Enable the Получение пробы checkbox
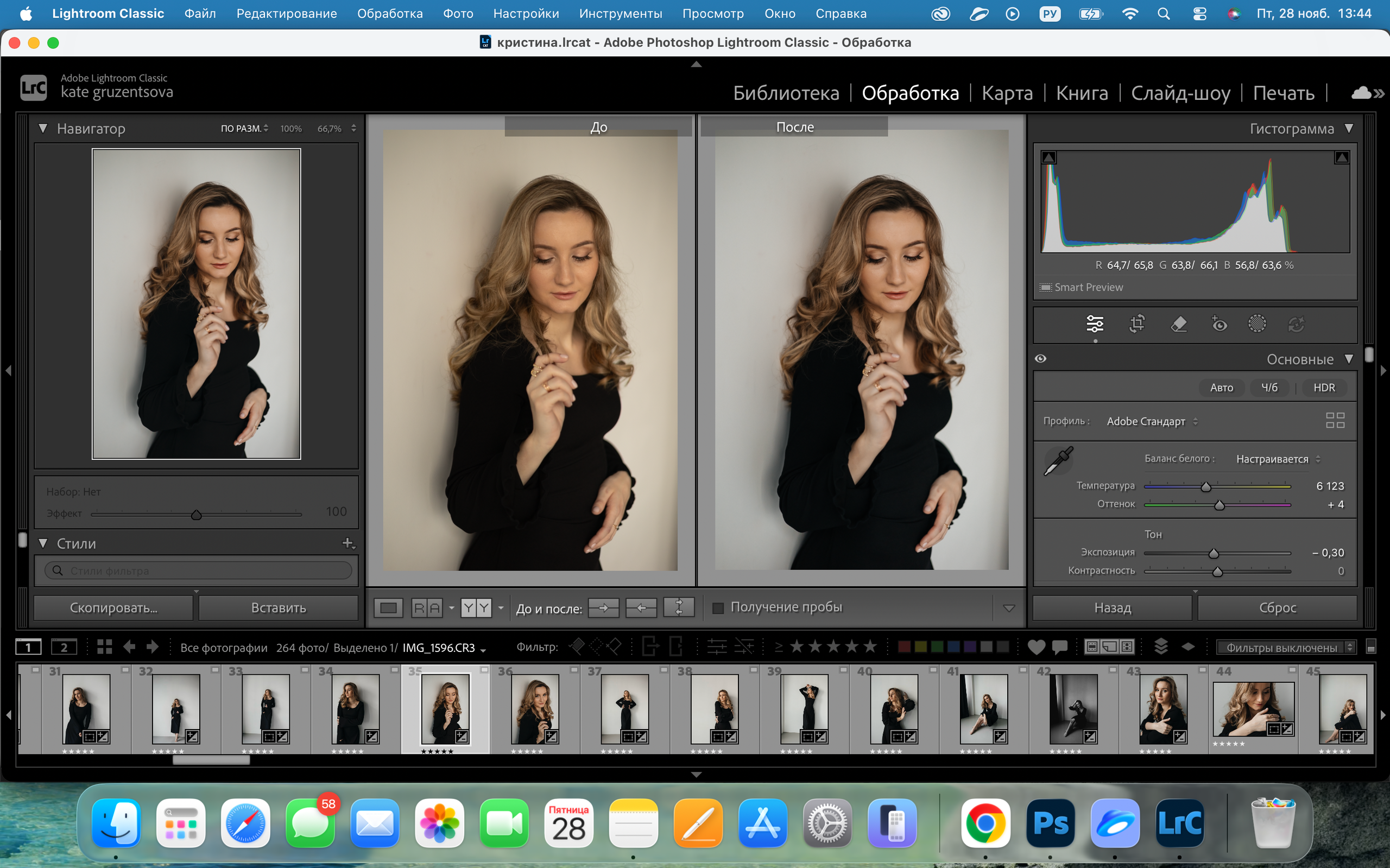 pos(718,608)
